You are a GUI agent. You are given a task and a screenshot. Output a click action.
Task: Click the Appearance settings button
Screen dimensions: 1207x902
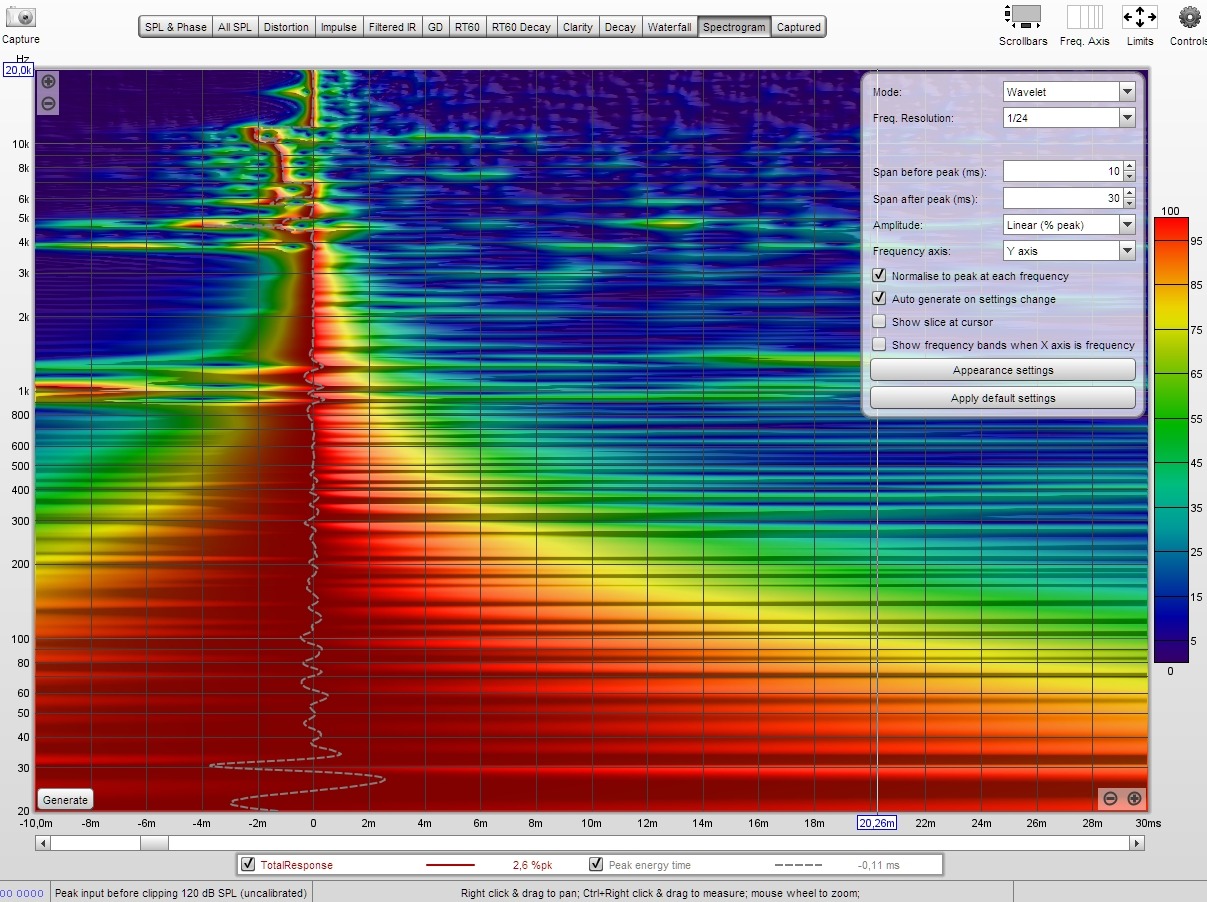(1003, 370)
